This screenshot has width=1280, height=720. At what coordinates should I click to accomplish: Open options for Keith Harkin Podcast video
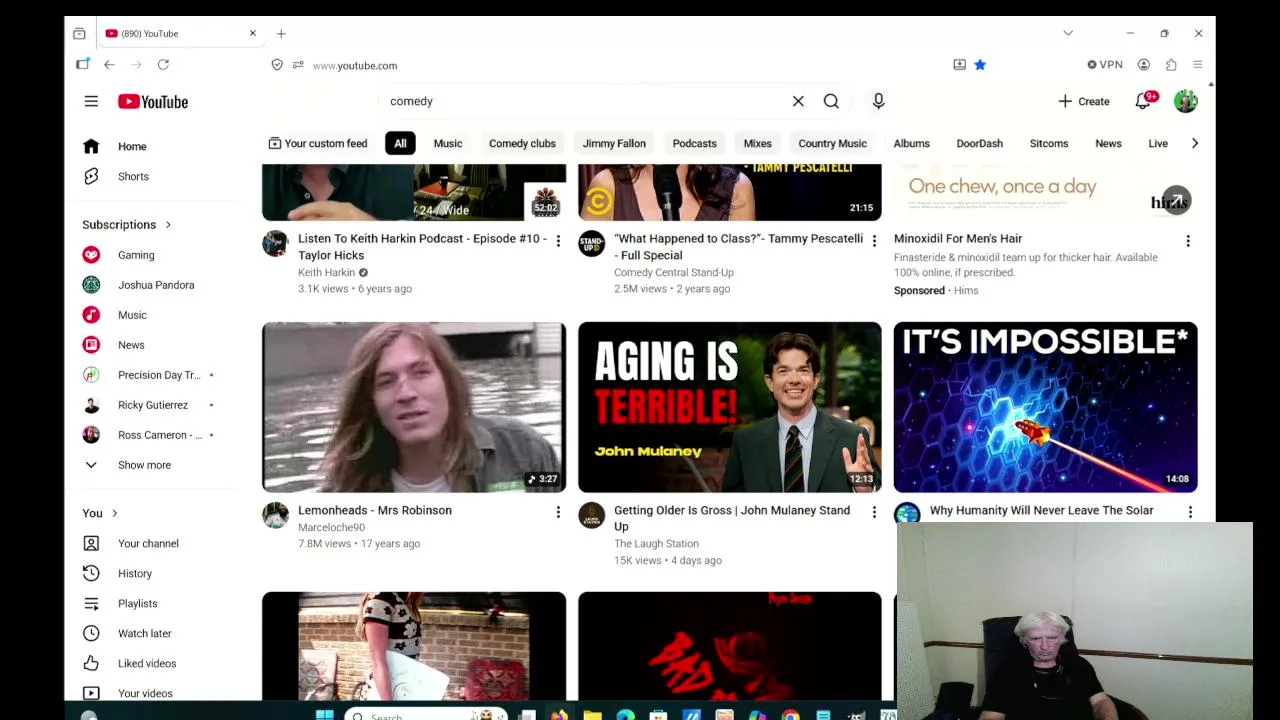pos(558,241)
